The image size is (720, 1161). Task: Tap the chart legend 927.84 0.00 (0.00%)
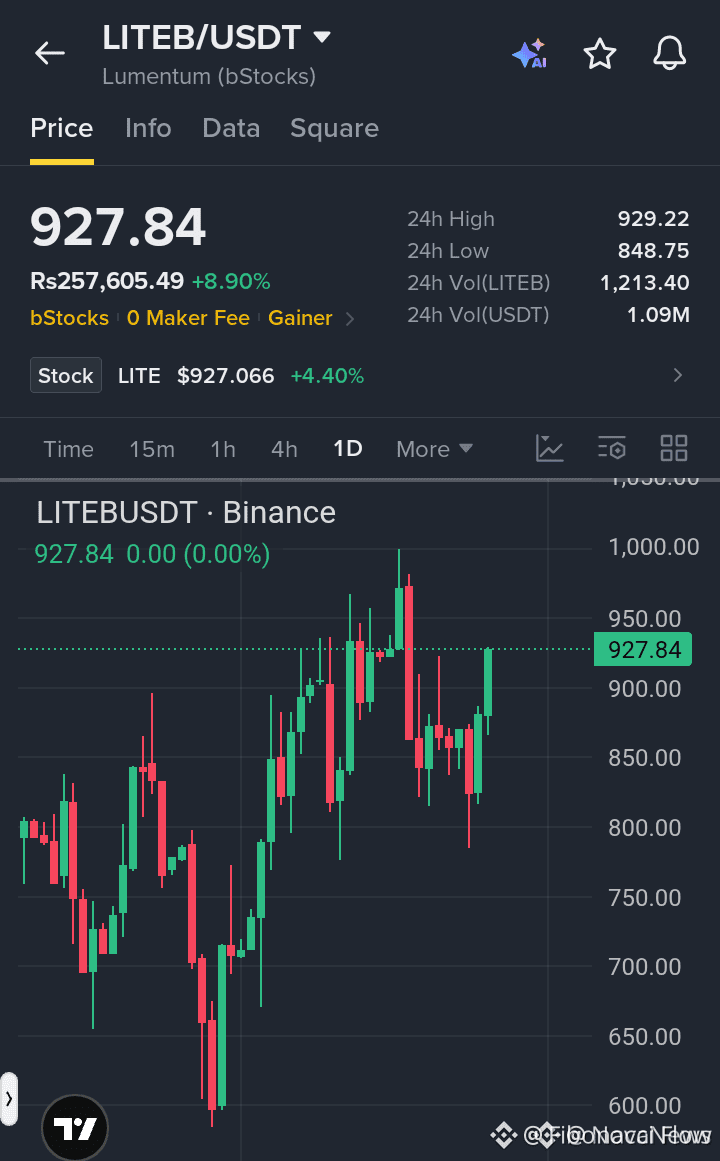pyautogui.click(x=153, y=554)
